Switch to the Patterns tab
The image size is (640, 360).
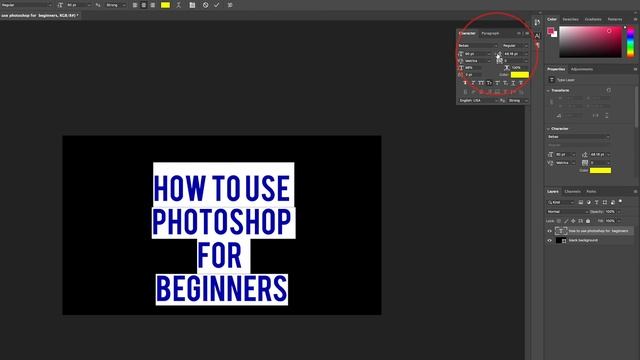(x=615, y=19)
